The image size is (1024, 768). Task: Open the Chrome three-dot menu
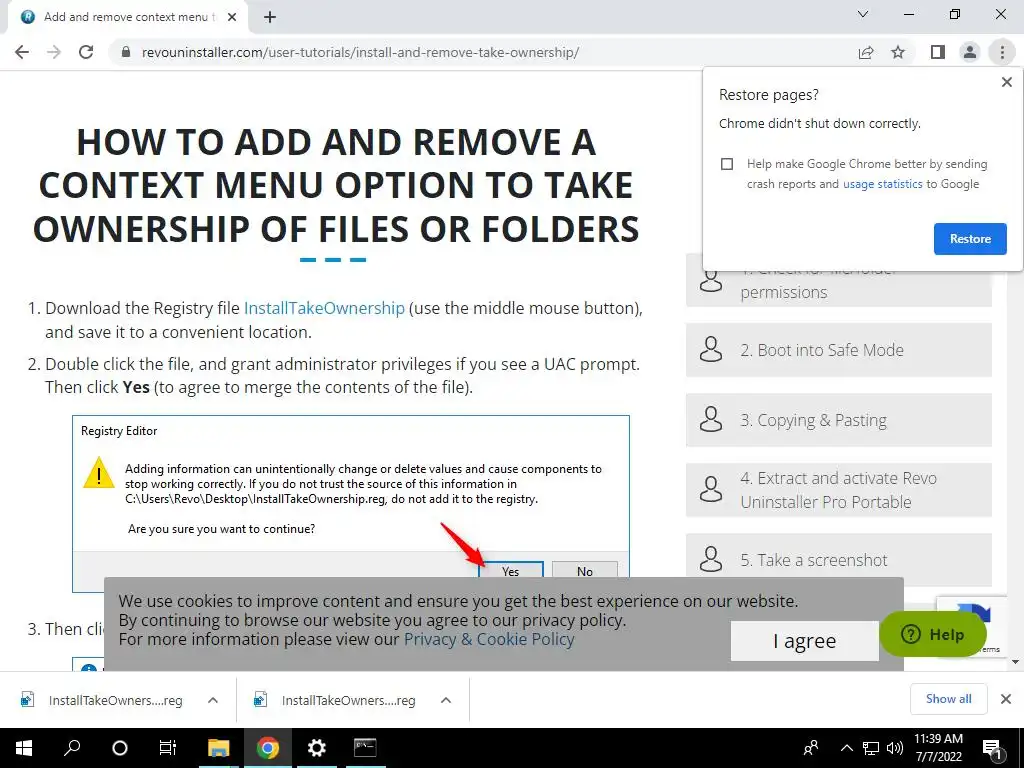click(1002, 52)
